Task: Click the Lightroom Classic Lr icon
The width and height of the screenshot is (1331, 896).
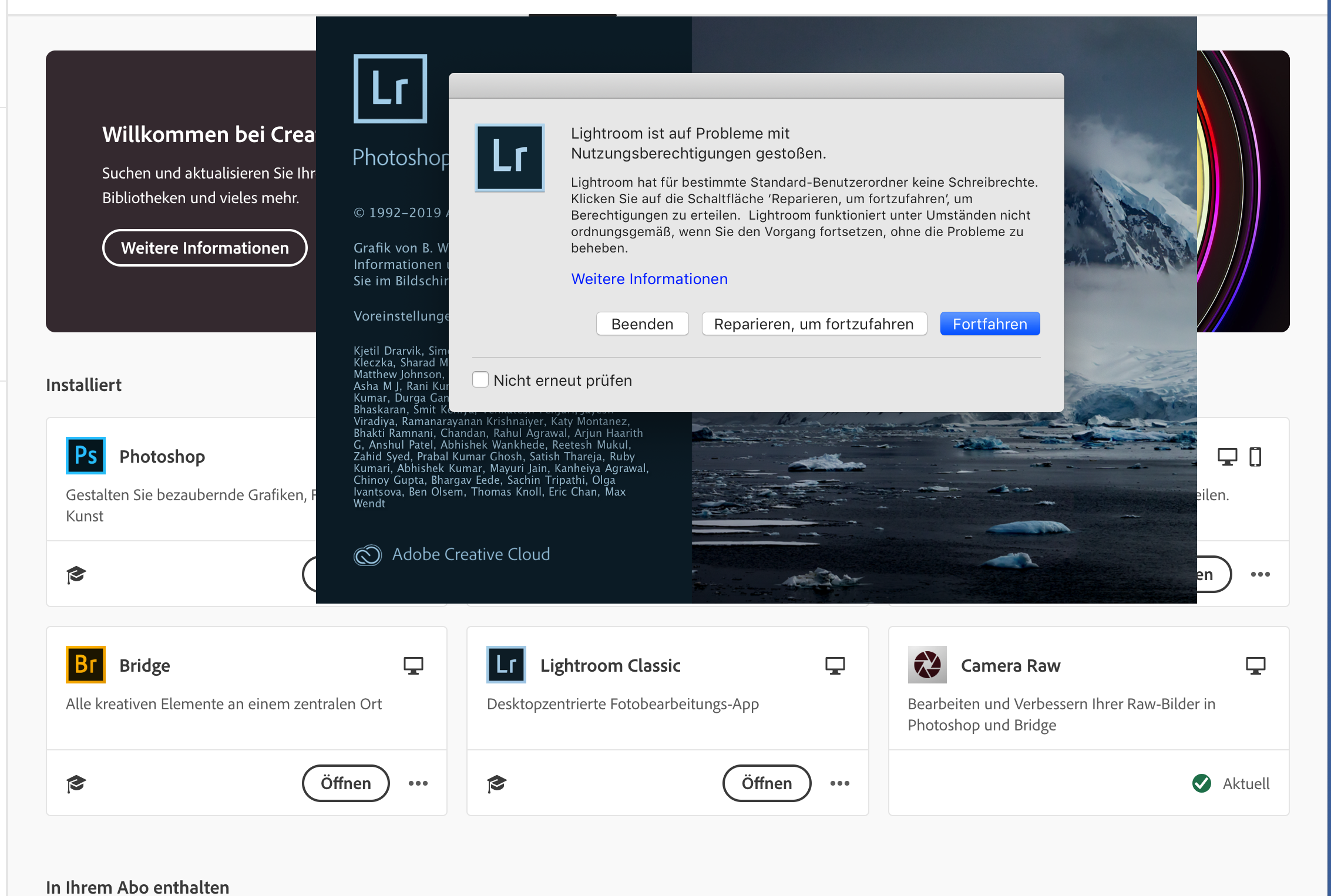Action: click(x=506, y=665)
